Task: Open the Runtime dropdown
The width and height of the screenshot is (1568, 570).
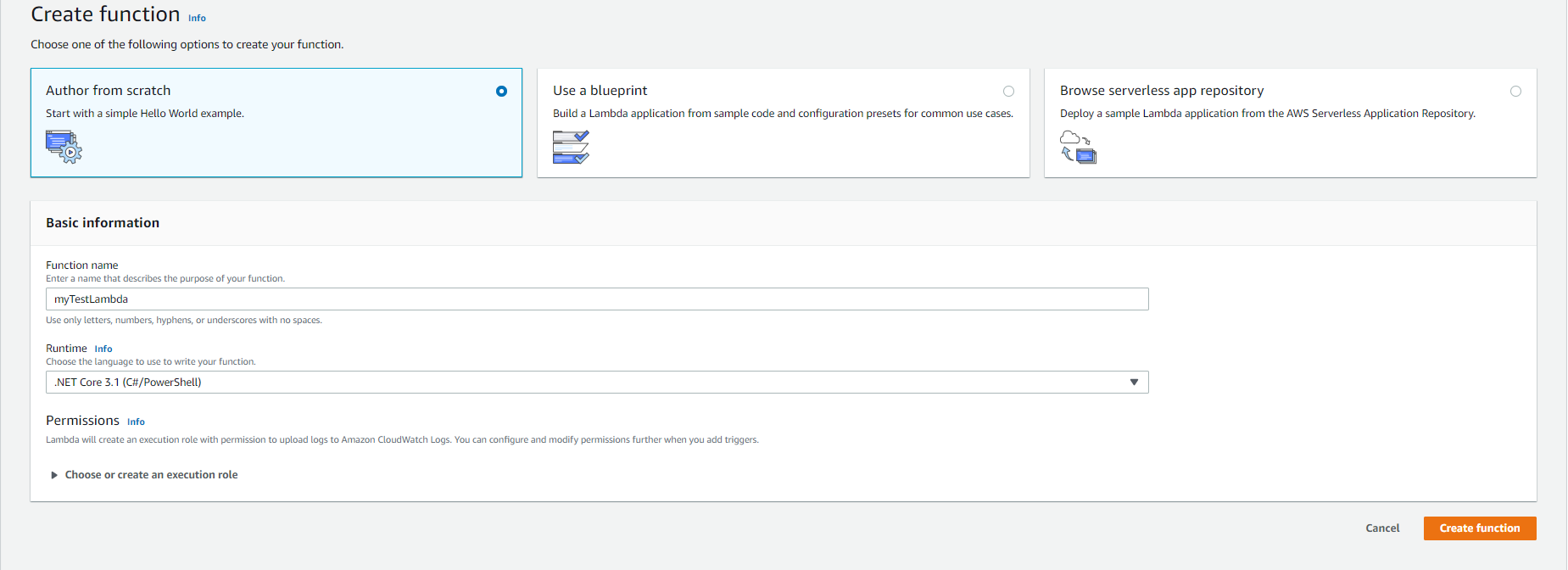Action: [597, 383]
